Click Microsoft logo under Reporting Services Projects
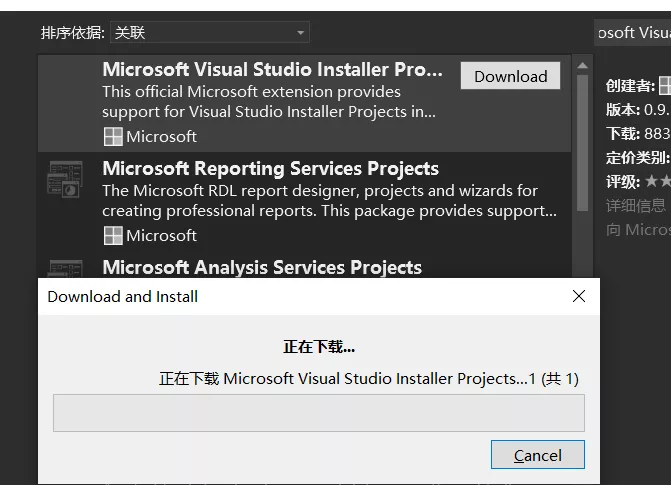This screenshot has width=671, height=485. (x=113, y=235)
